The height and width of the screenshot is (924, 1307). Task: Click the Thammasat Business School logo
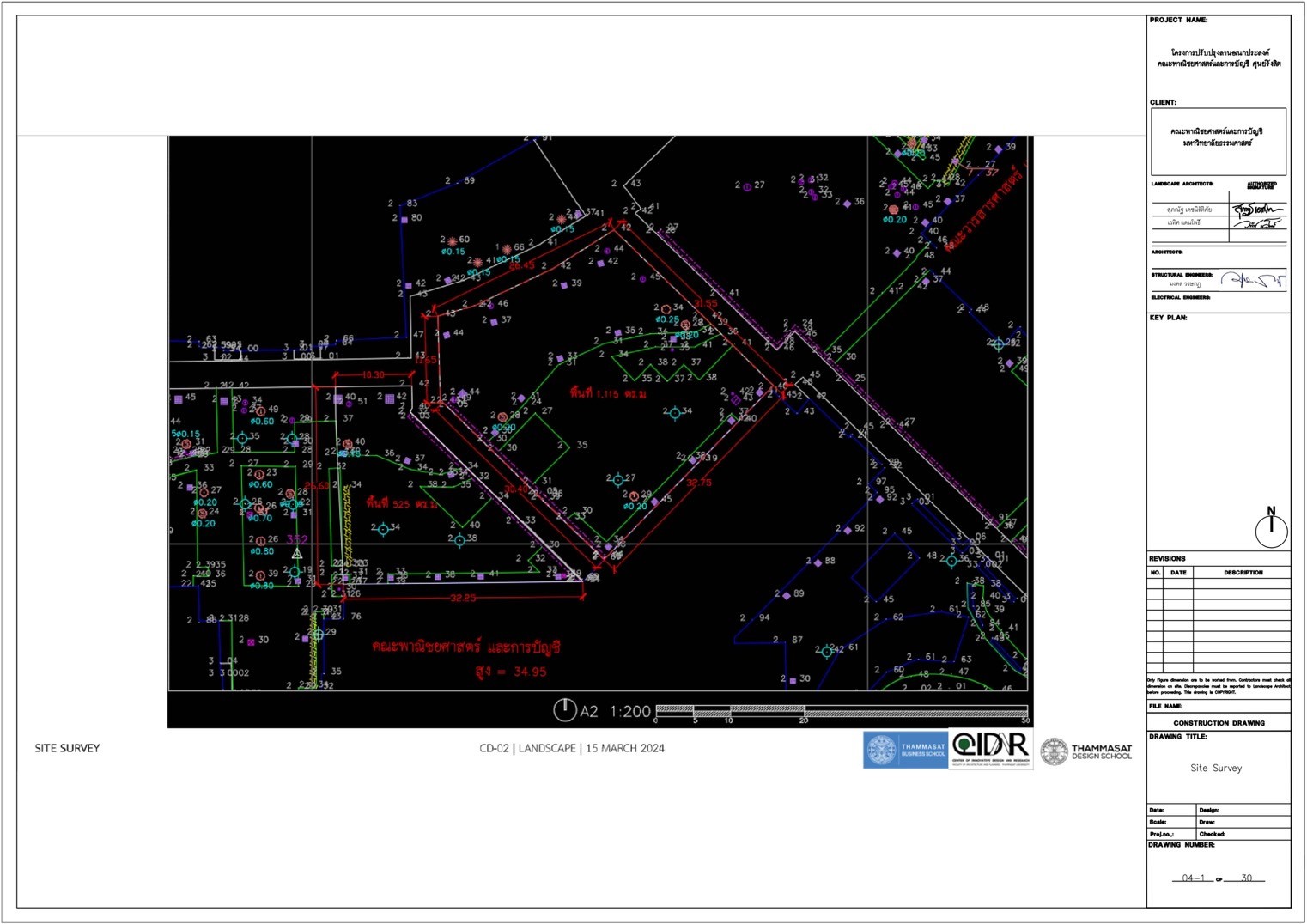905,750
